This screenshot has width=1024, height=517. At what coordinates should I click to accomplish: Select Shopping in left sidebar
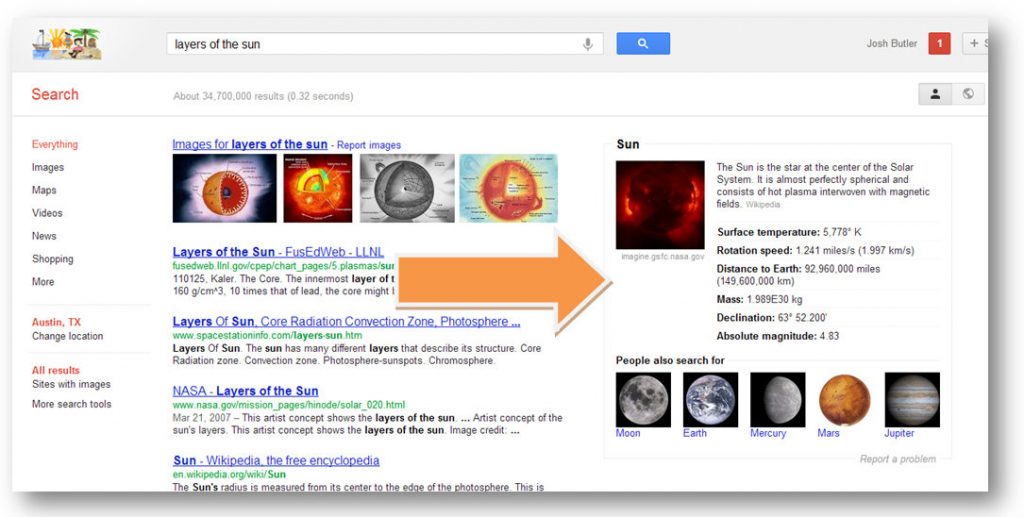point(52,259)
